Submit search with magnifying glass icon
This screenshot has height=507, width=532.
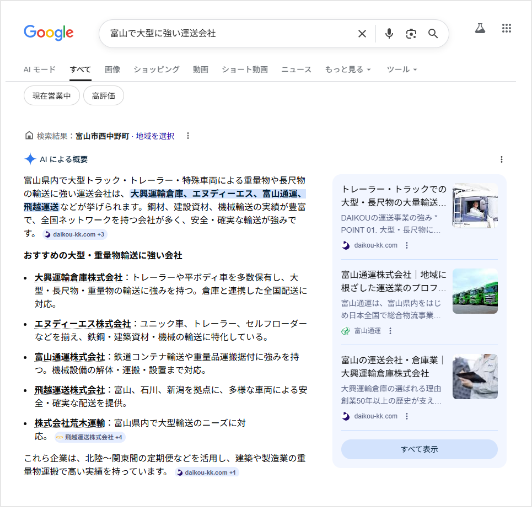(433, 34)
